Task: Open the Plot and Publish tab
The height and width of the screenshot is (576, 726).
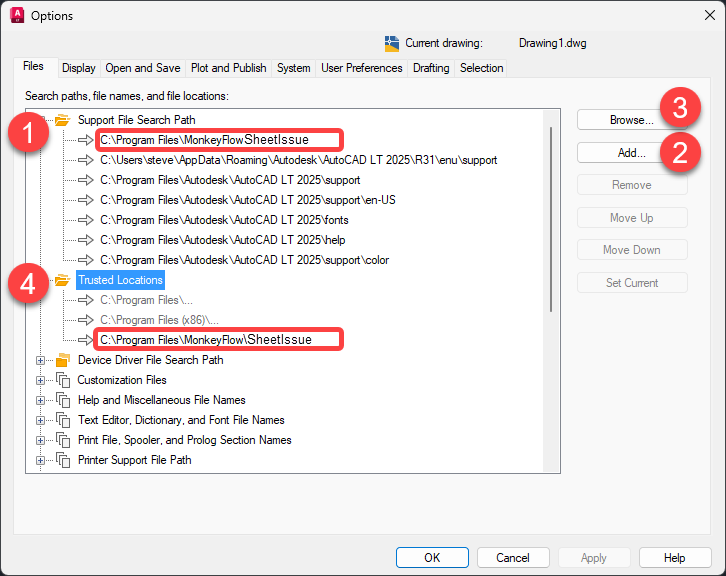Action: coord(228,68)
